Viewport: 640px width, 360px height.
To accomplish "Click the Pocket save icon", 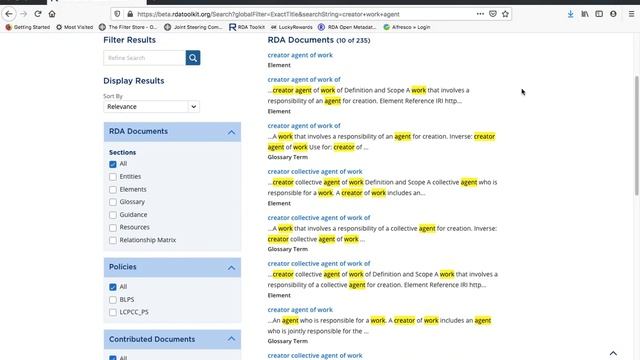I will 493,14.
